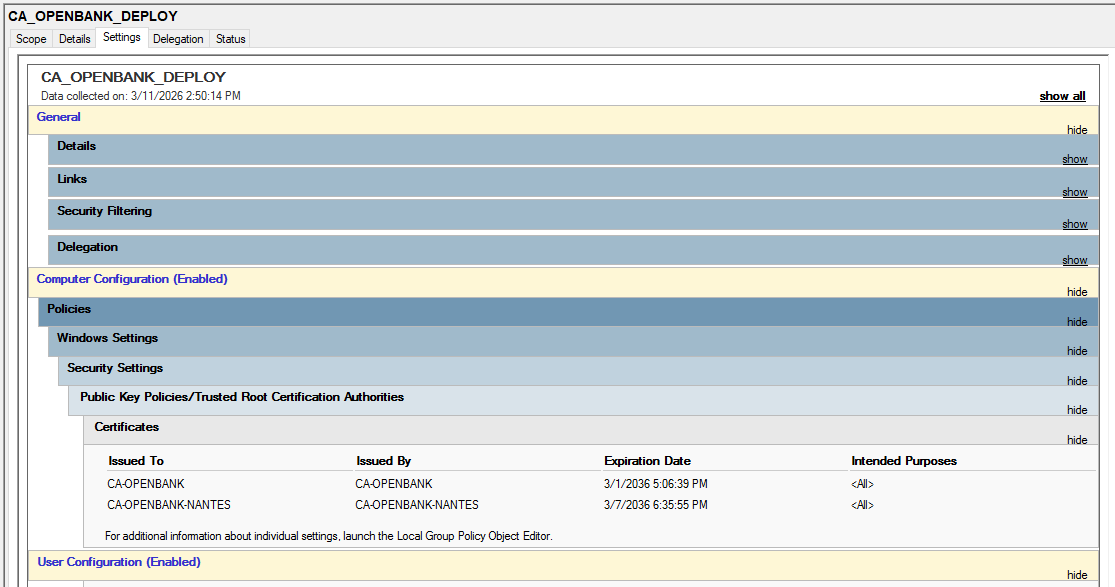
Task: Click the CA_OPENBANK_DEPLOY pane title above tabs
Action: 93,16
